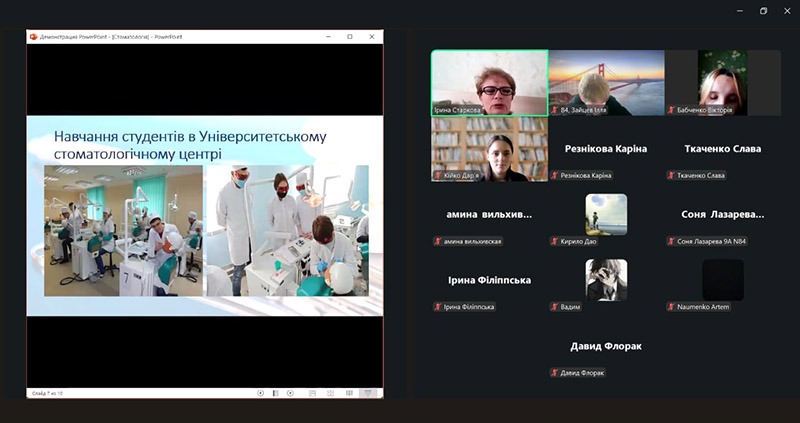The height and width of the screenshot is (423, 800).
Task: Open the slide menu icon between the arrows
Action: [275, 393]
